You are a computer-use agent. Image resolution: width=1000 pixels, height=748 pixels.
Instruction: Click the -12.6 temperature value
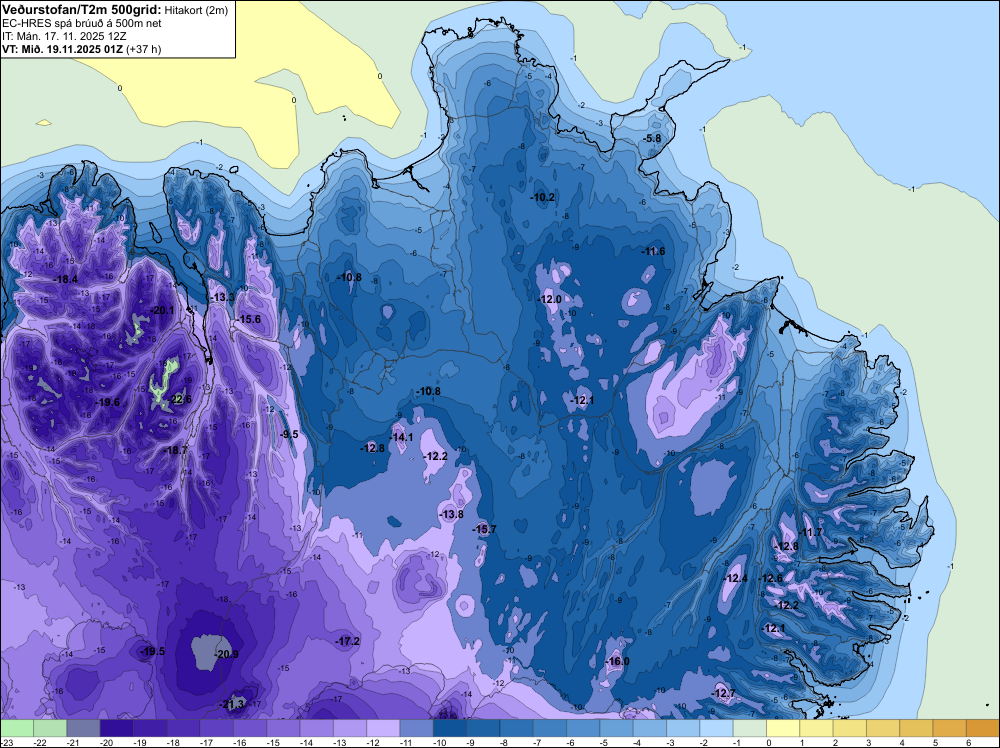point(770,578)
